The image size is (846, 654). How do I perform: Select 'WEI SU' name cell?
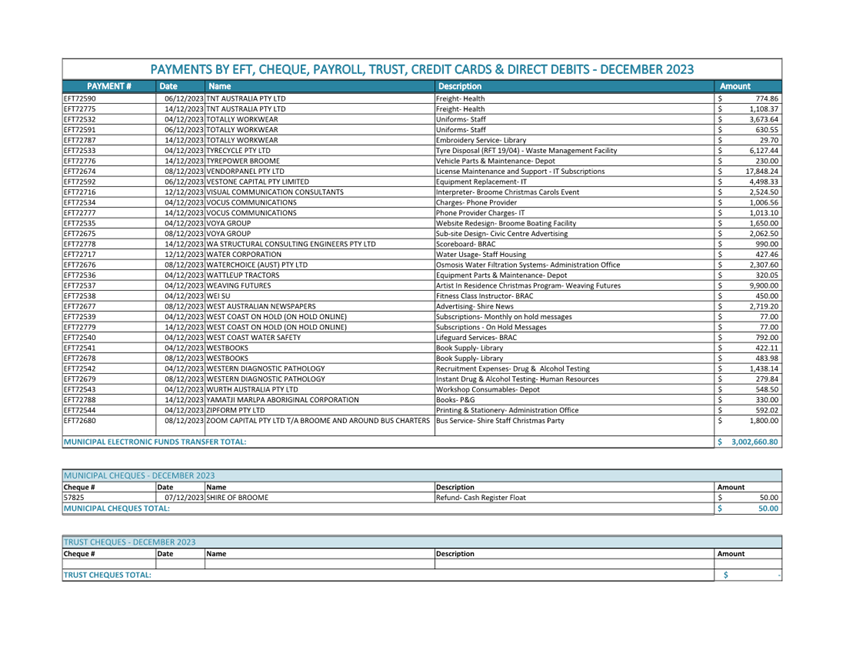click(218, 296)
